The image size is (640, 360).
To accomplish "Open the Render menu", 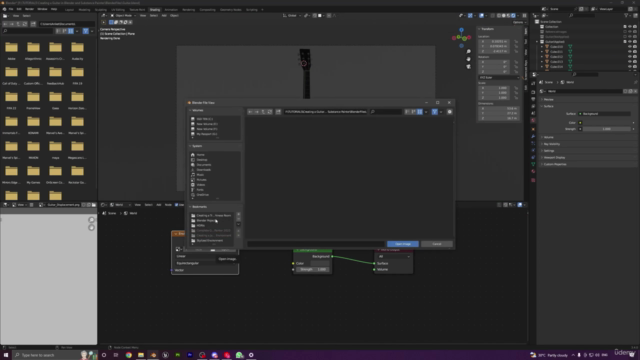I will [29, 9].
